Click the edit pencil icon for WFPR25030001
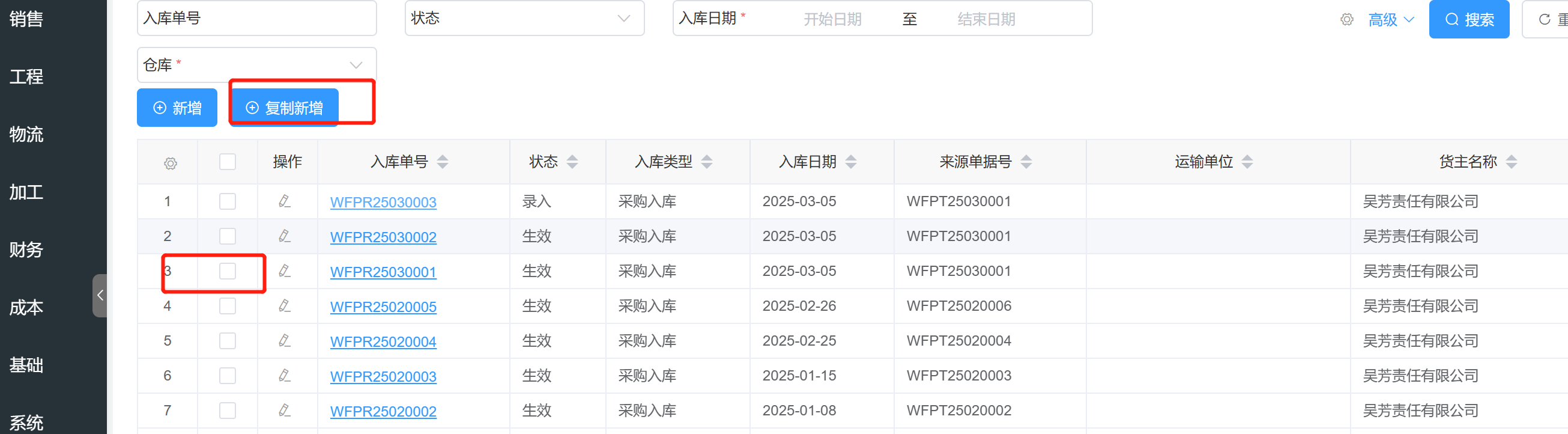This screenshot has height=434, width=1568. click(284, 270)
